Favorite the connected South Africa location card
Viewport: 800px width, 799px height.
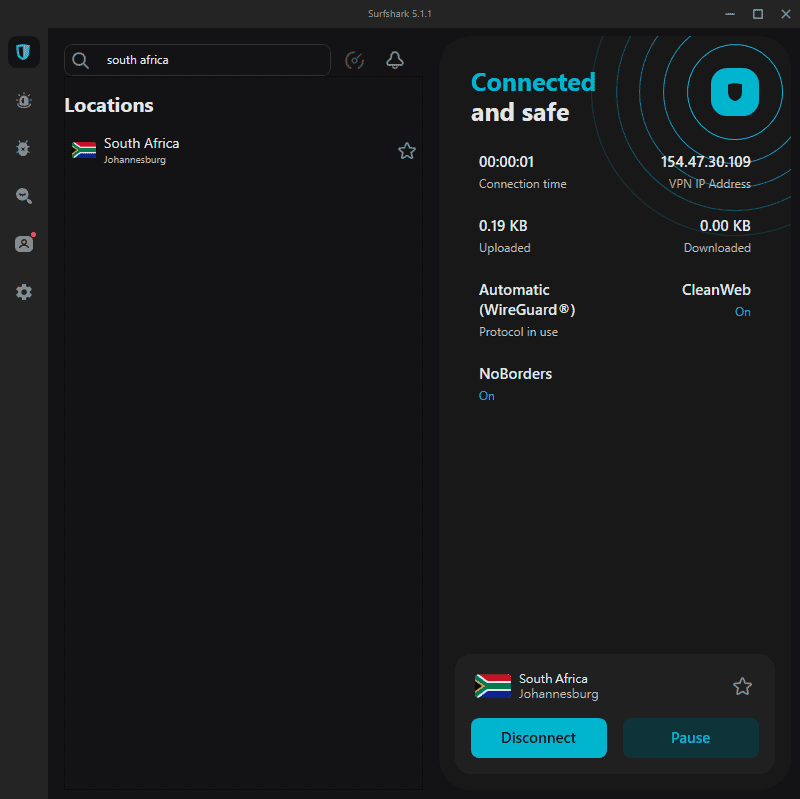pyautogui.click(x=742, y=686)
